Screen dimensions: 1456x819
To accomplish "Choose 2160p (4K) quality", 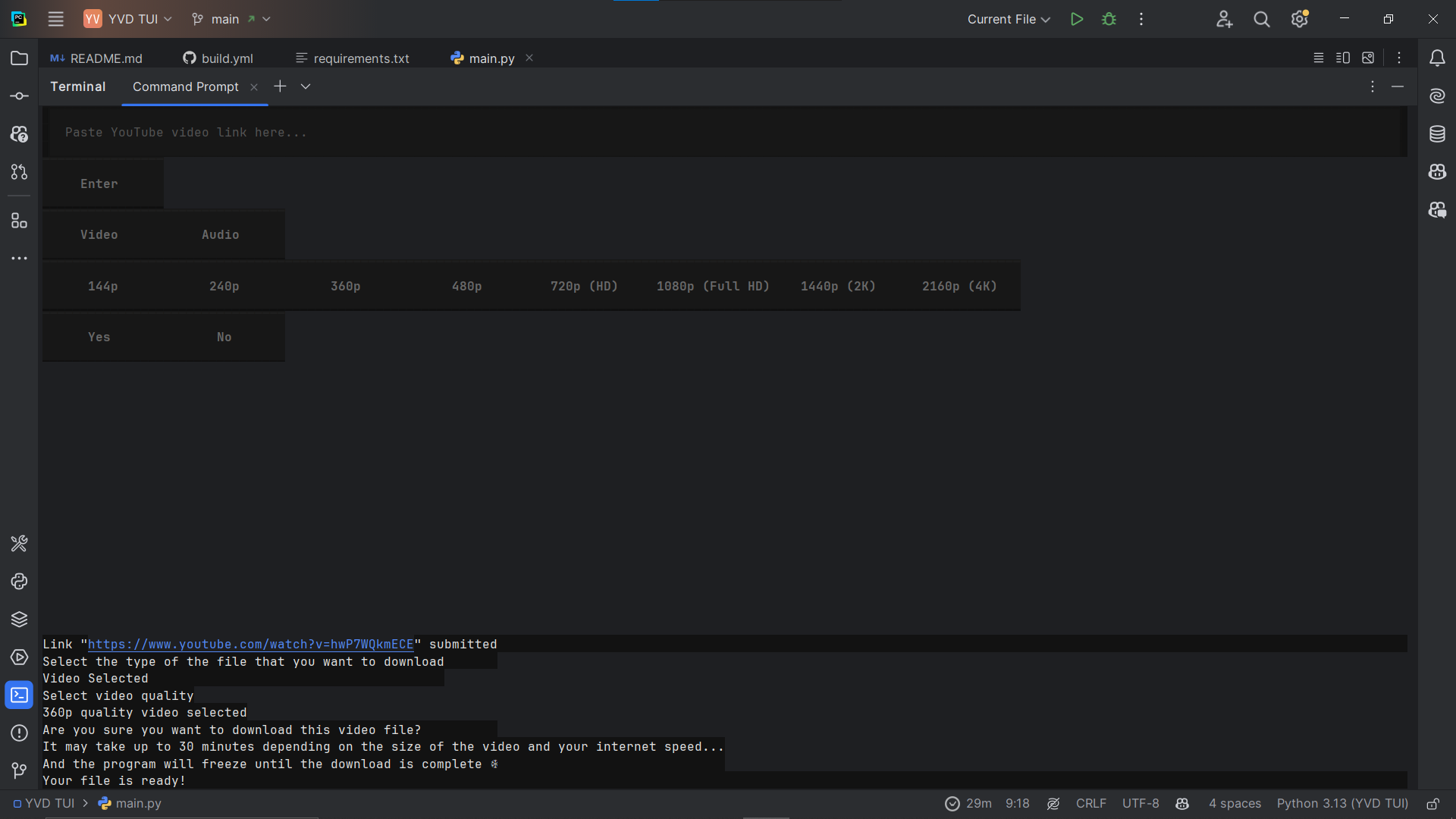I will pos(959,286).
